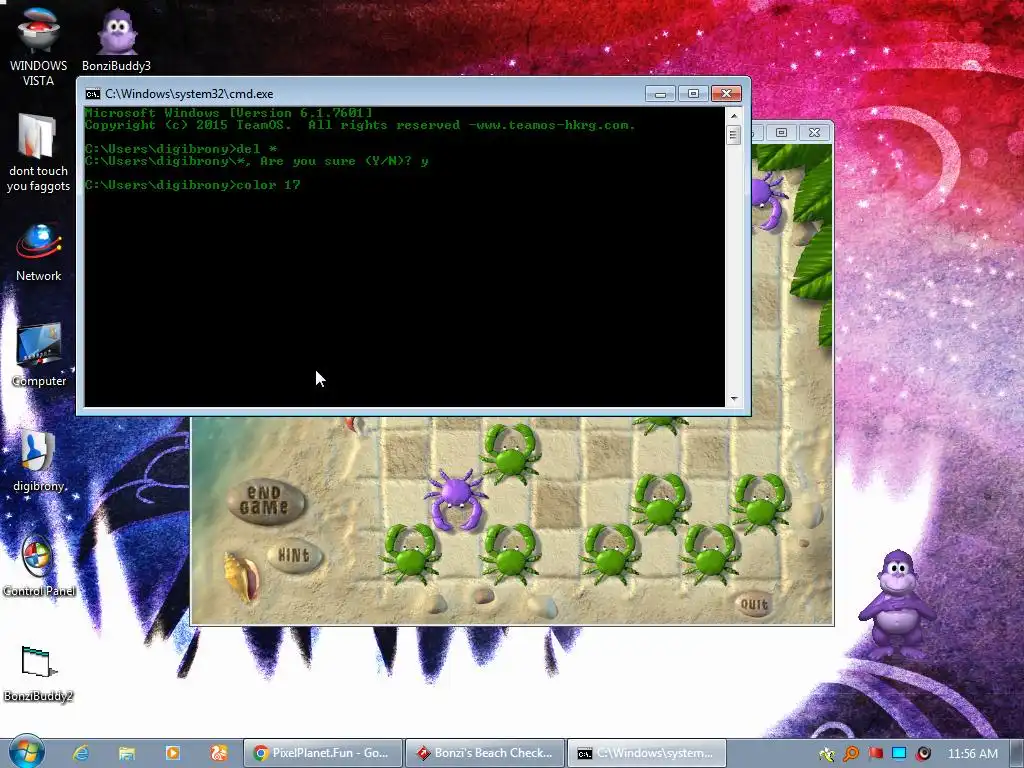Click the Show desktop strip beside the clock
This screenshot has height=768, width=1024.
pos(1017,753)
